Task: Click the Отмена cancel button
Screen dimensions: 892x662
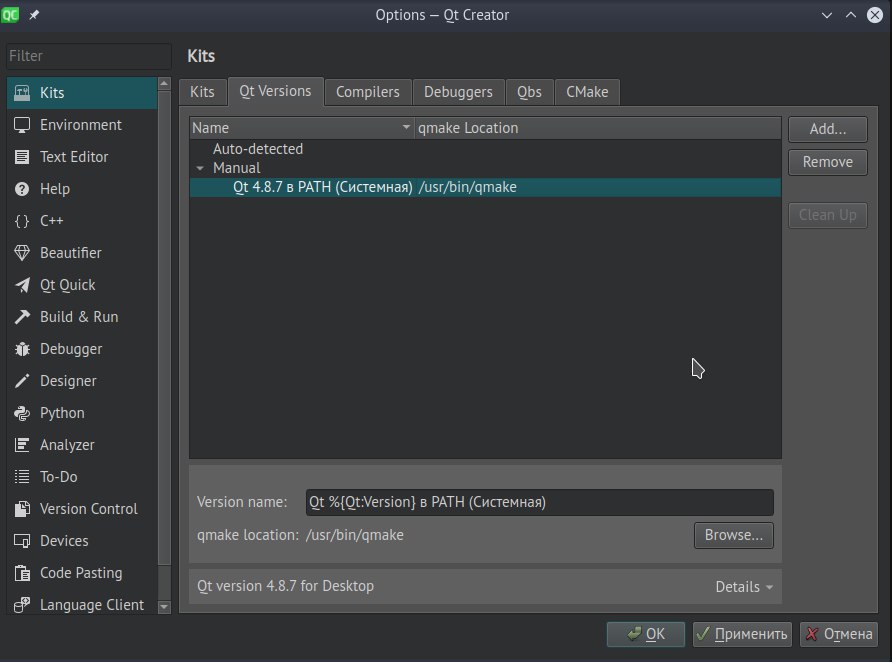Action: [839, 634]
